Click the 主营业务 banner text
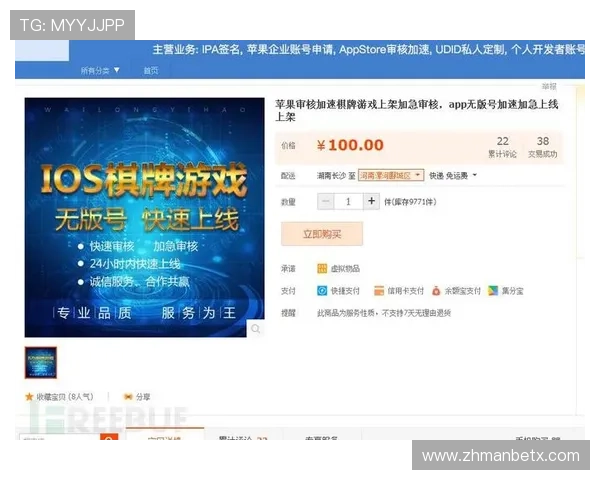 point(368,50)
